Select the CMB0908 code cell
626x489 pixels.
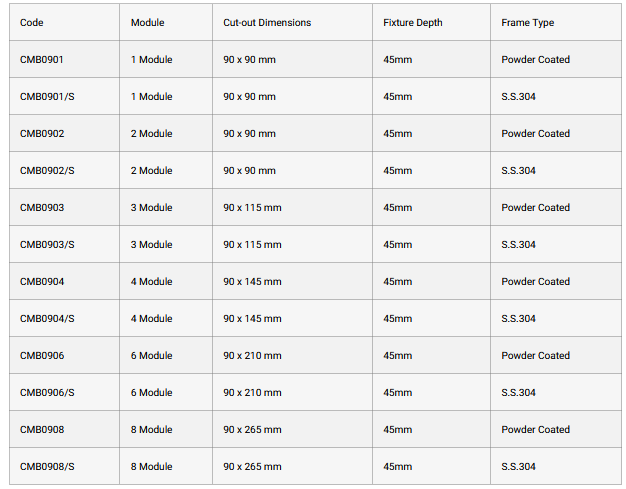click(x=42, y=430)
